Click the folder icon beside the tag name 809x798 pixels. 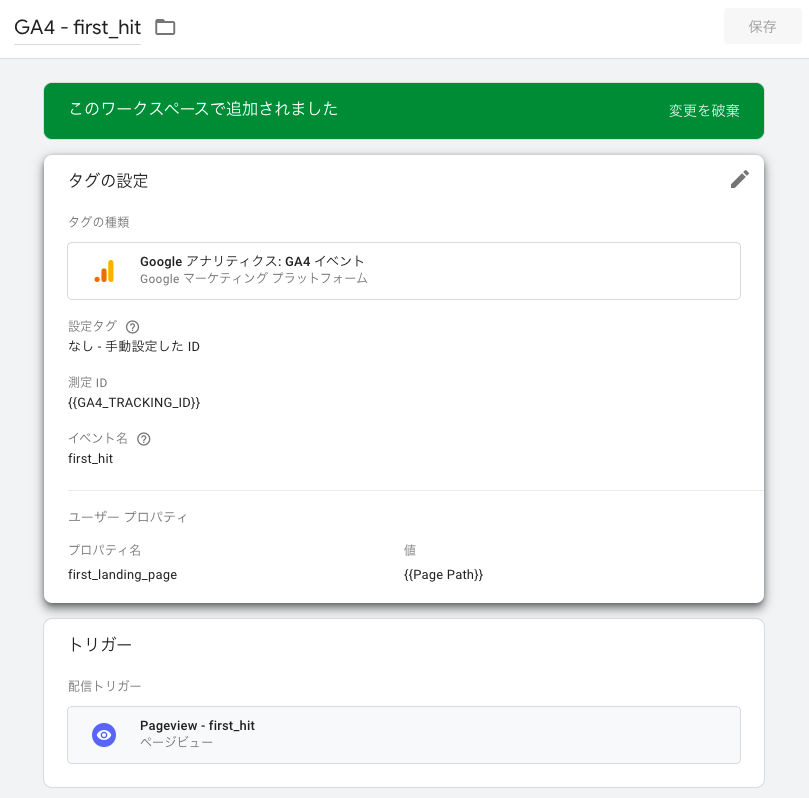[x=165, y=27]
